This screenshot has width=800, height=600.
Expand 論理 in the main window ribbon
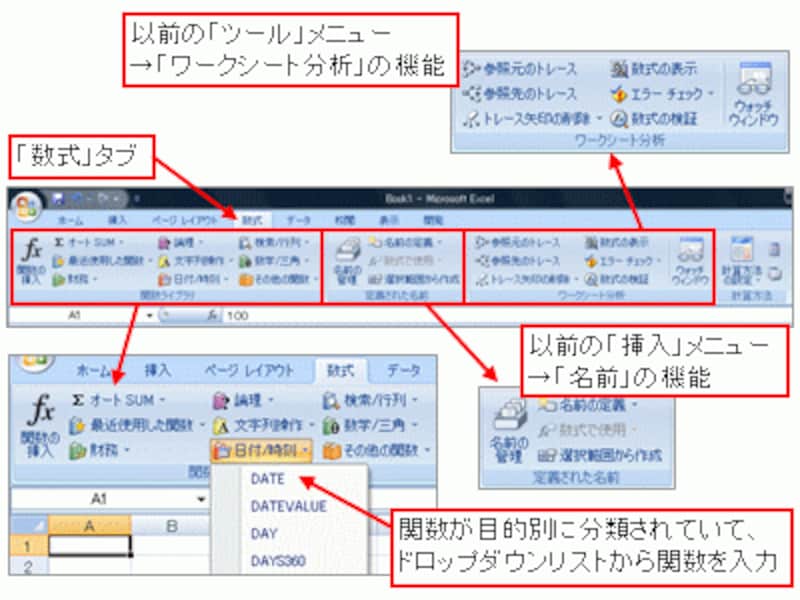pos(181,242)
